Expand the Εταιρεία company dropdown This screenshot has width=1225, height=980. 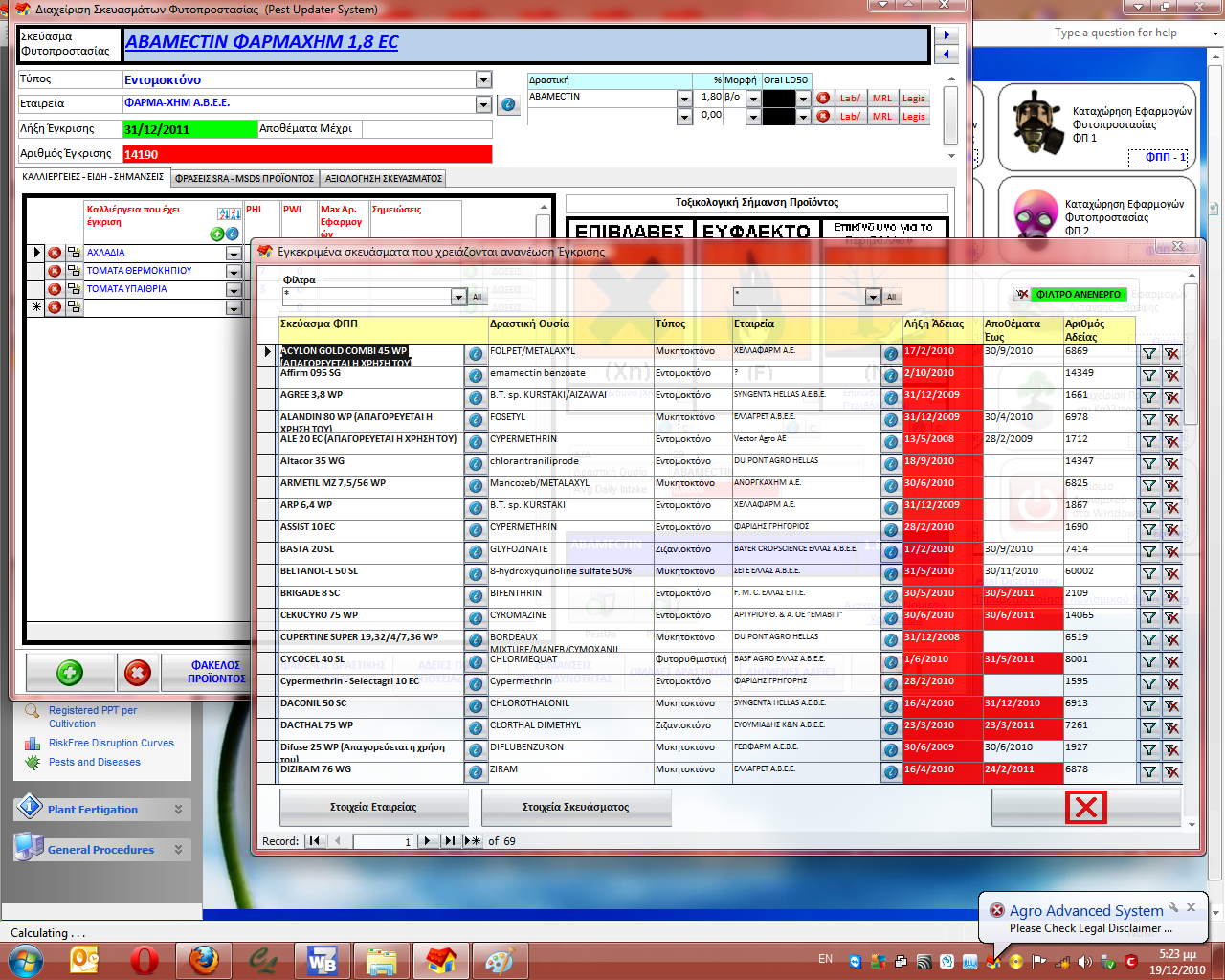click(483, 103)
